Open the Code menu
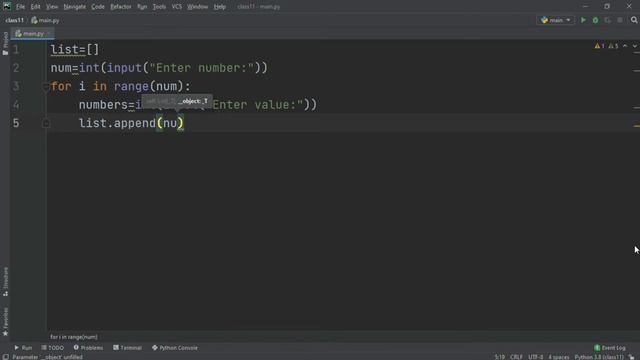This screenshot has width=640, height=360. [98, 7]
